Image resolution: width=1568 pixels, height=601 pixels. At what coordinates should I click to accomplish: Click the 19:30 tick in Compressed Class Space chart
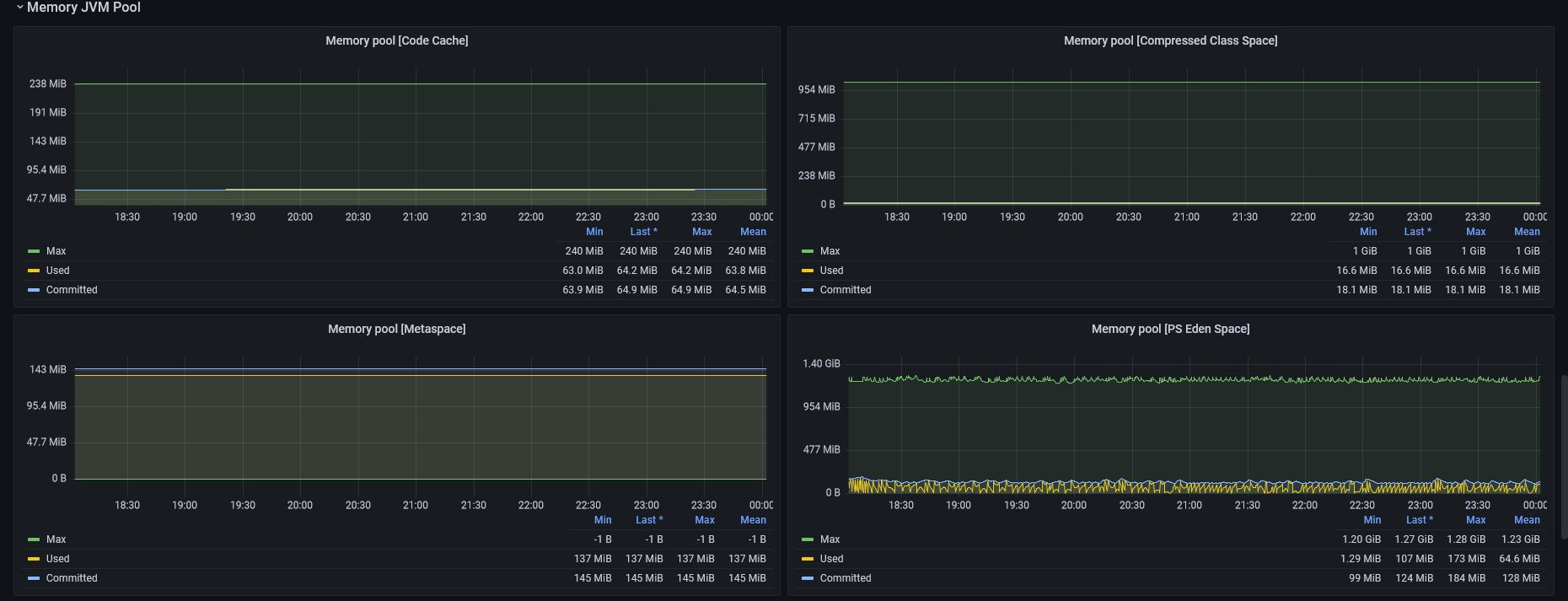1012,217
